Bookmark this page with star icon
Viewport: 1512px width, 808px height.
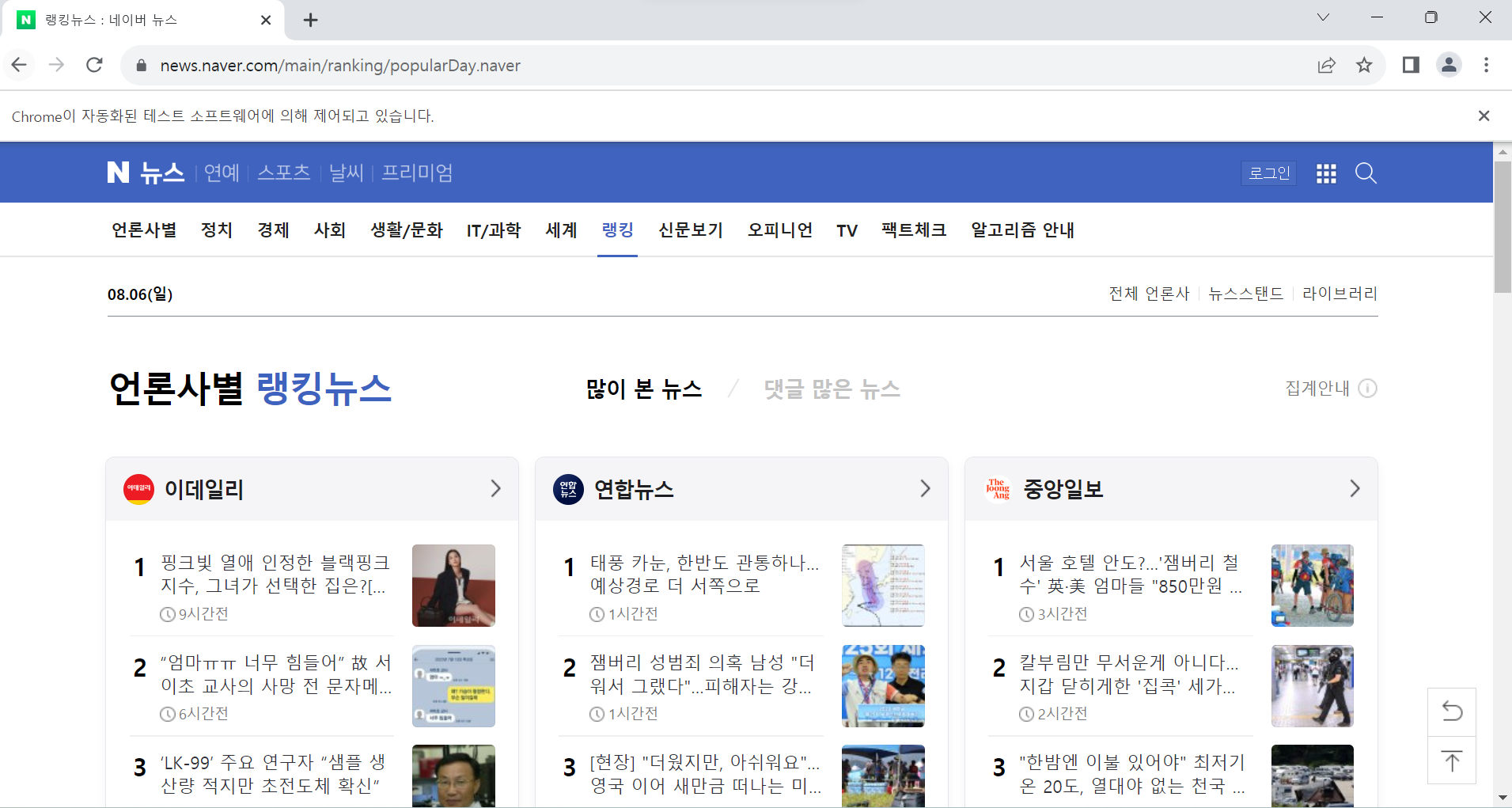click(x=1364, y=65)
